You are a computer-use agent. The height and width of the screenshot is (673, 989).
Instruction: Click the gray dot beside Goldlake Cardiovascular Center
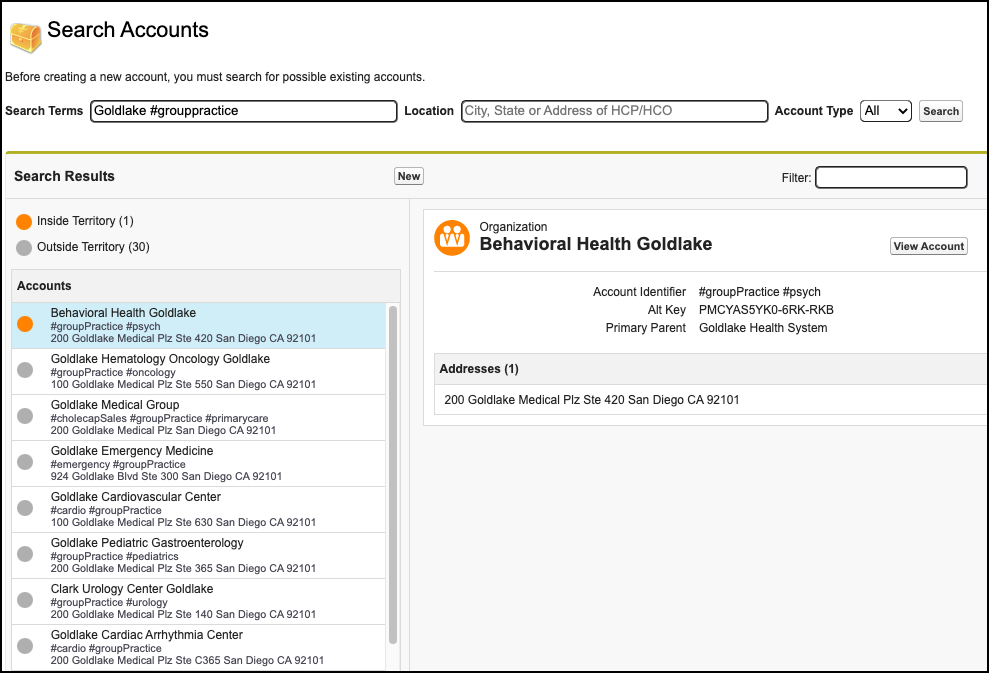(25, 509)
